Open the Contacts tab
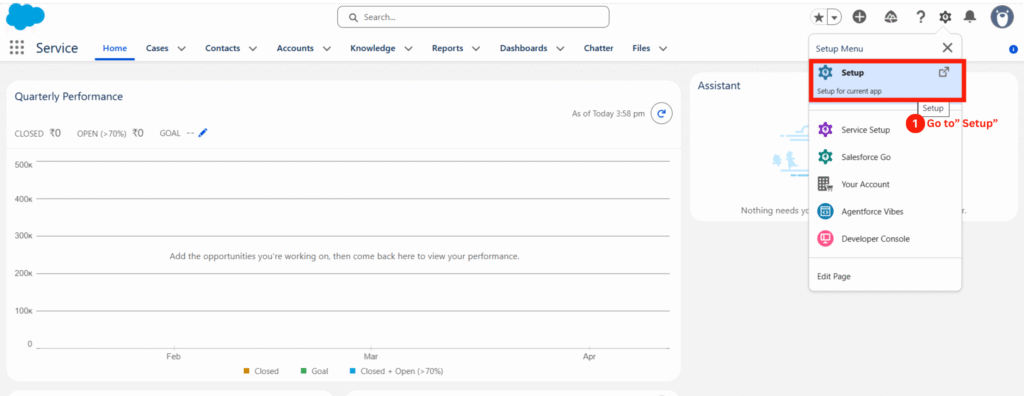This screenshot has width=1024, height=396. click(x=222, y=48)
